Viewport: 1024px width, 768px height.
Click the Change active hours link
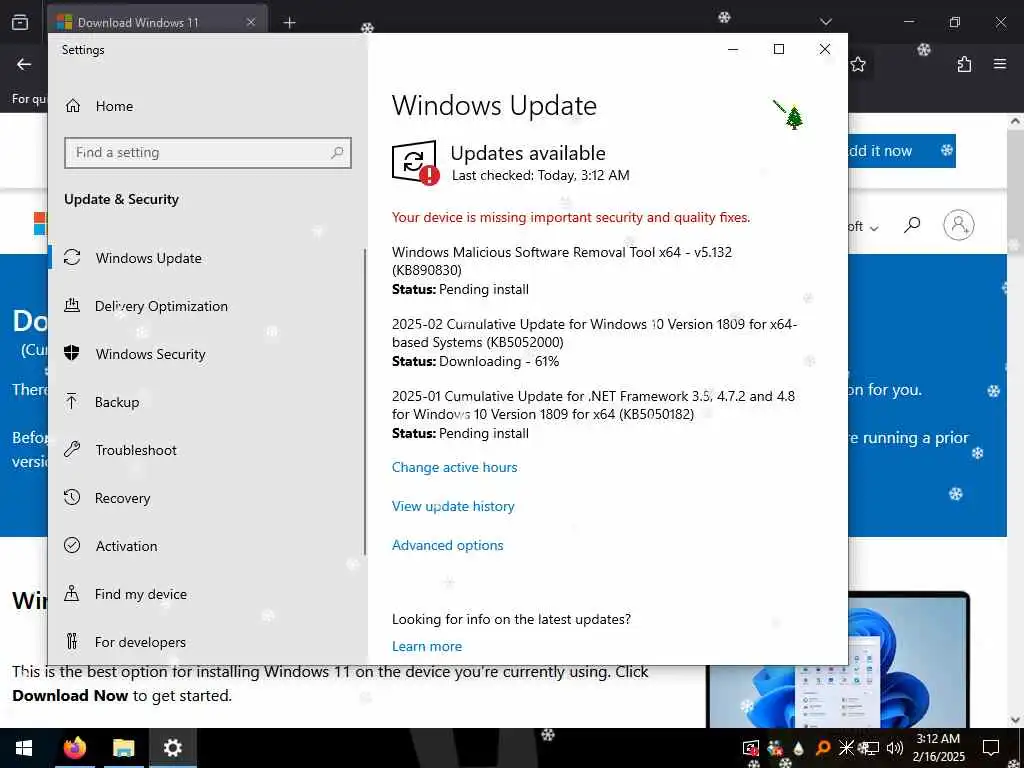click(x=455, y=467)
